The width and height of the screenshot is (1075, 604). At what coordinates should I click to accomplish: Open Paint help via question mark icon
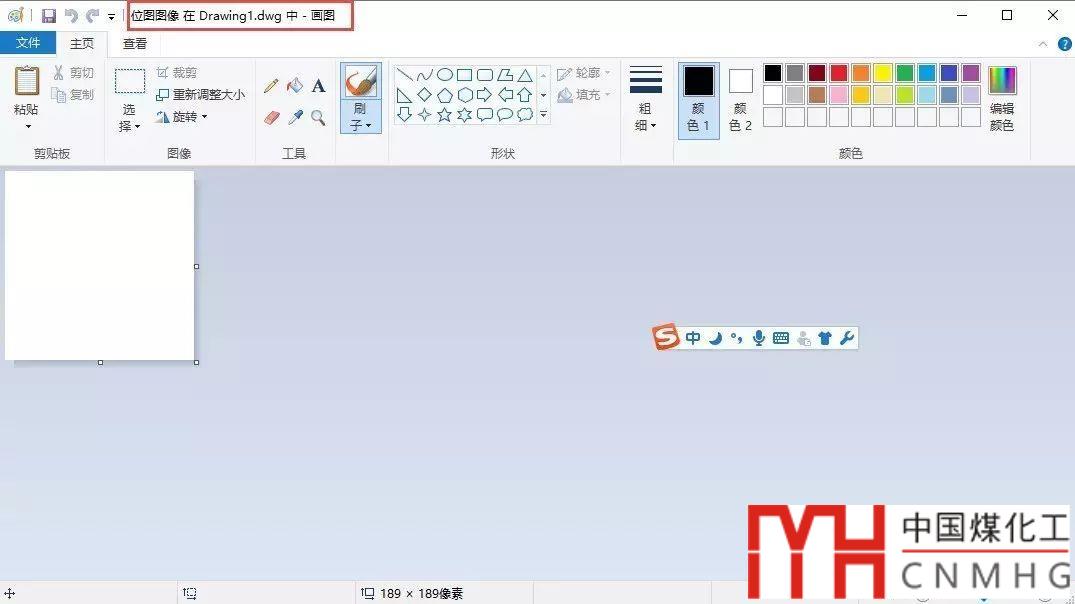coord(1064,44)
